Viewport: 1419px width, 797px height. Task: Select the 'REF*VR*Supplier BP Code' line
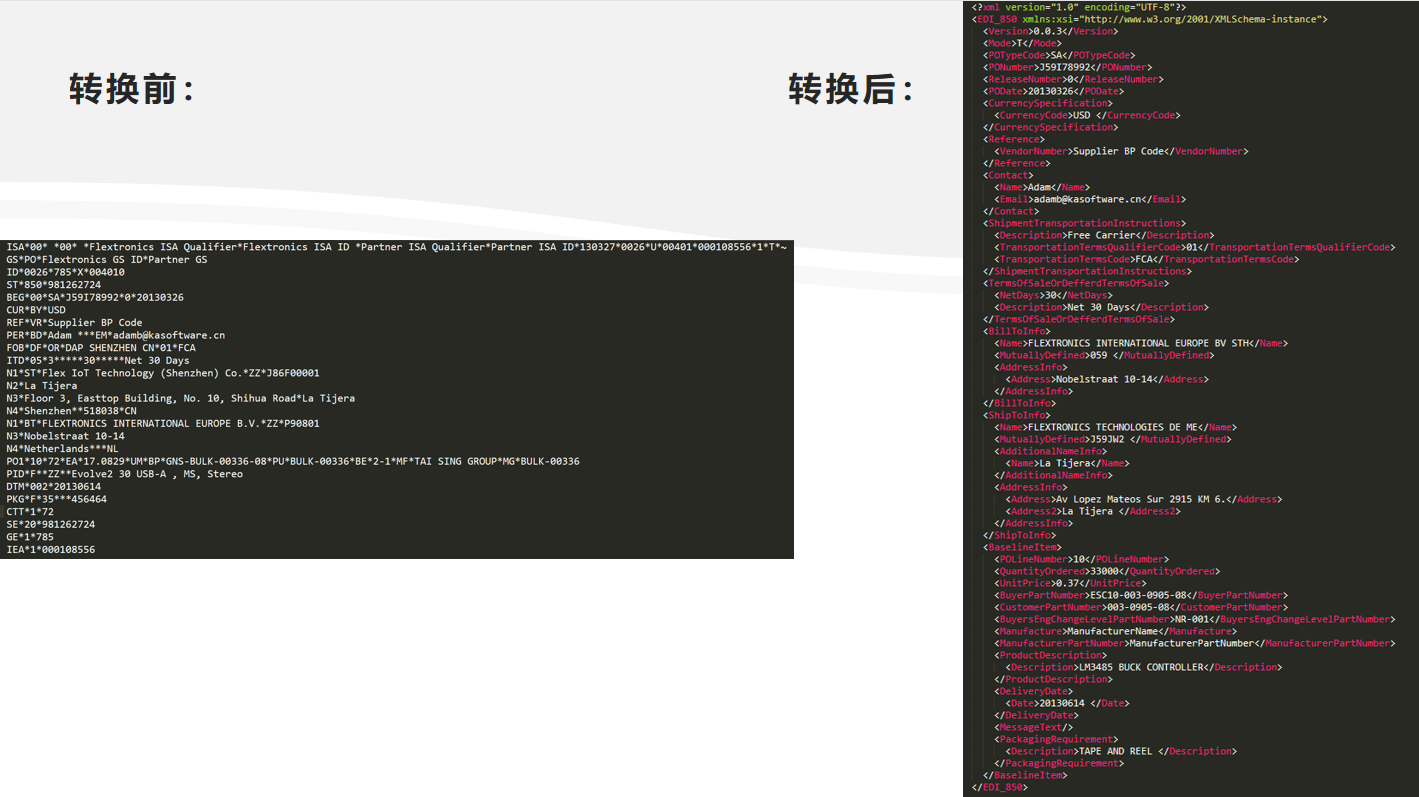click(74, 323)
